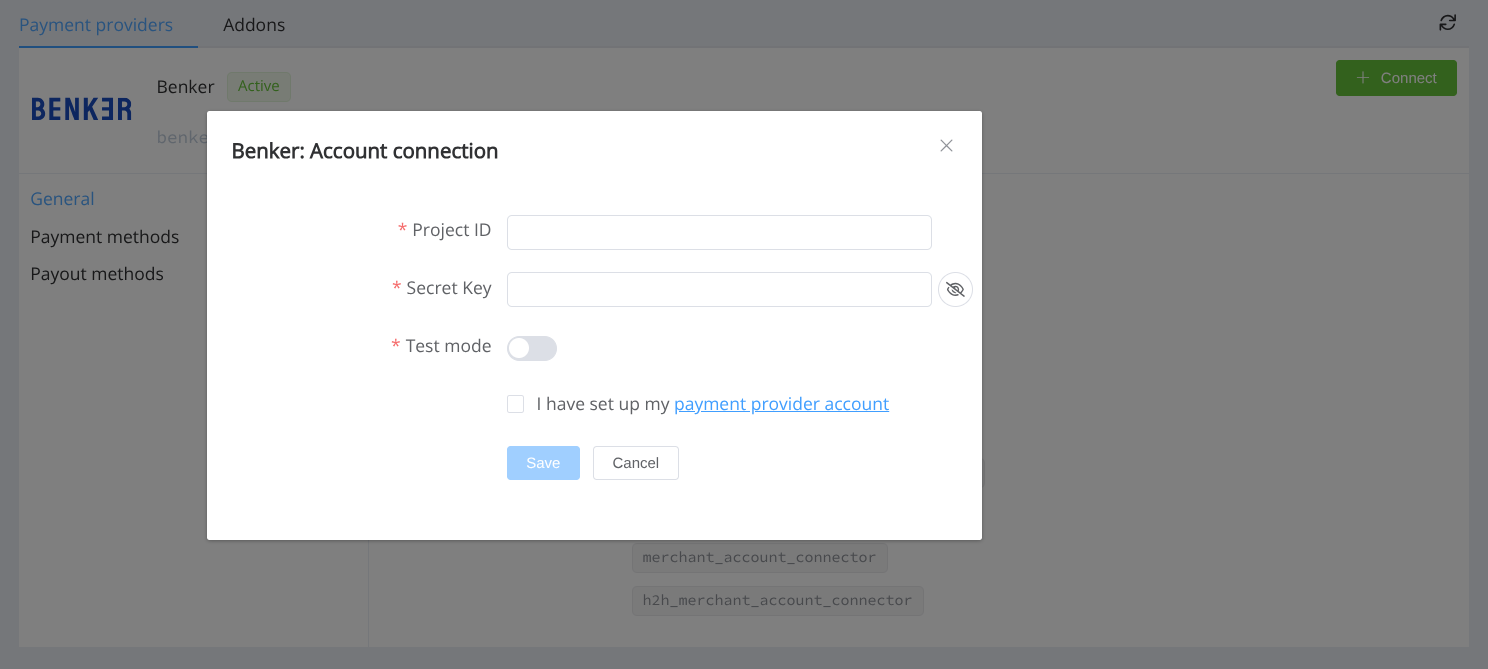The width and height of the screenshot is (1488, 669).
Task: Select the merchant_account_connector tag
Action: coord(759,557)
